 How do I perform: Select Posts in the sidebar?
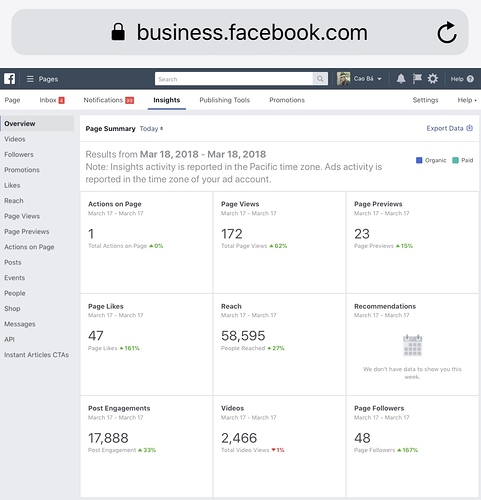tap(13, 262)
